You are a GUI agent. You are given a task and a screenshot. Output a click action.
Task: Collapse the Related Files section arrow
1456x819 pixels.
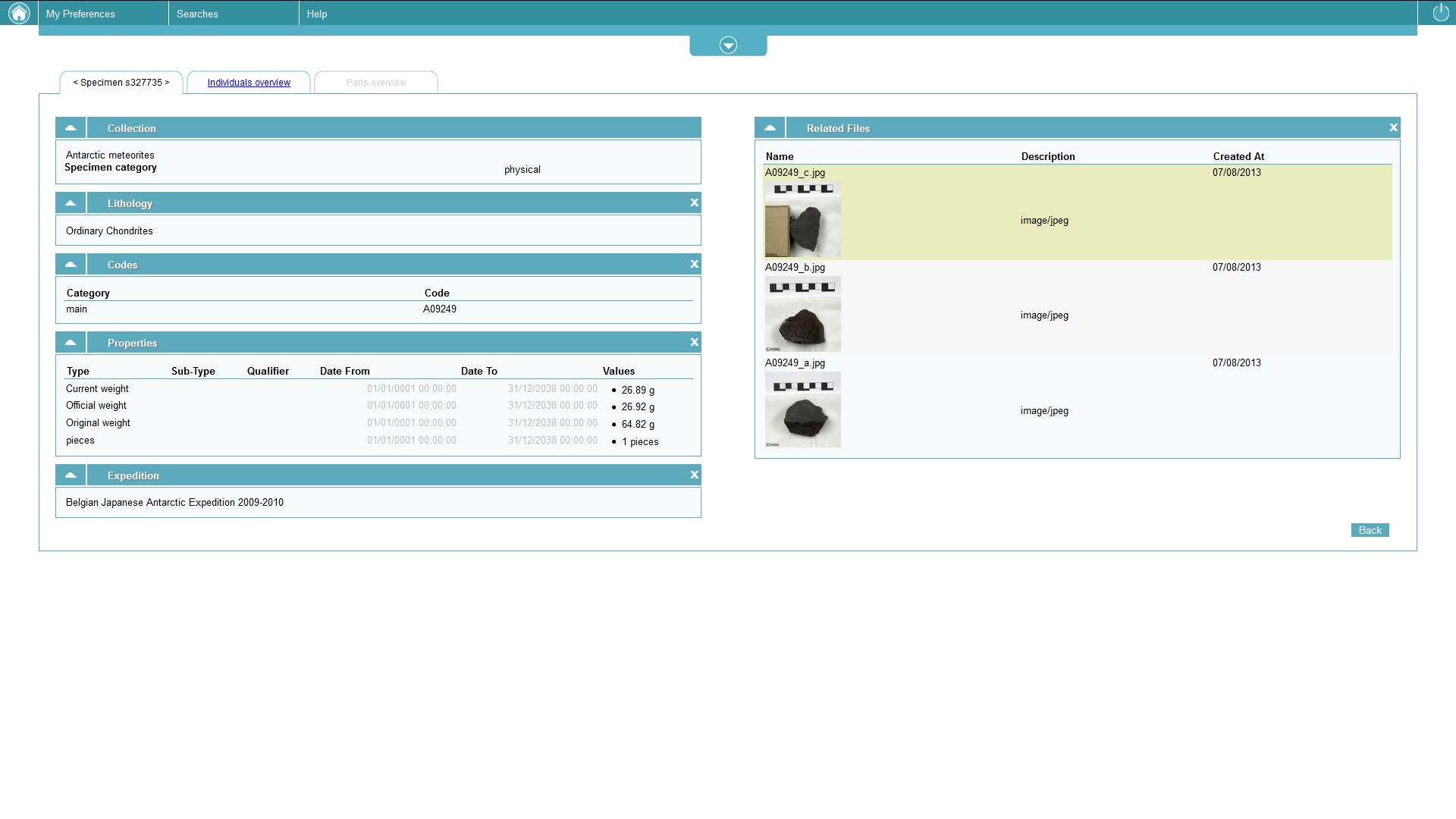point(770,127)
